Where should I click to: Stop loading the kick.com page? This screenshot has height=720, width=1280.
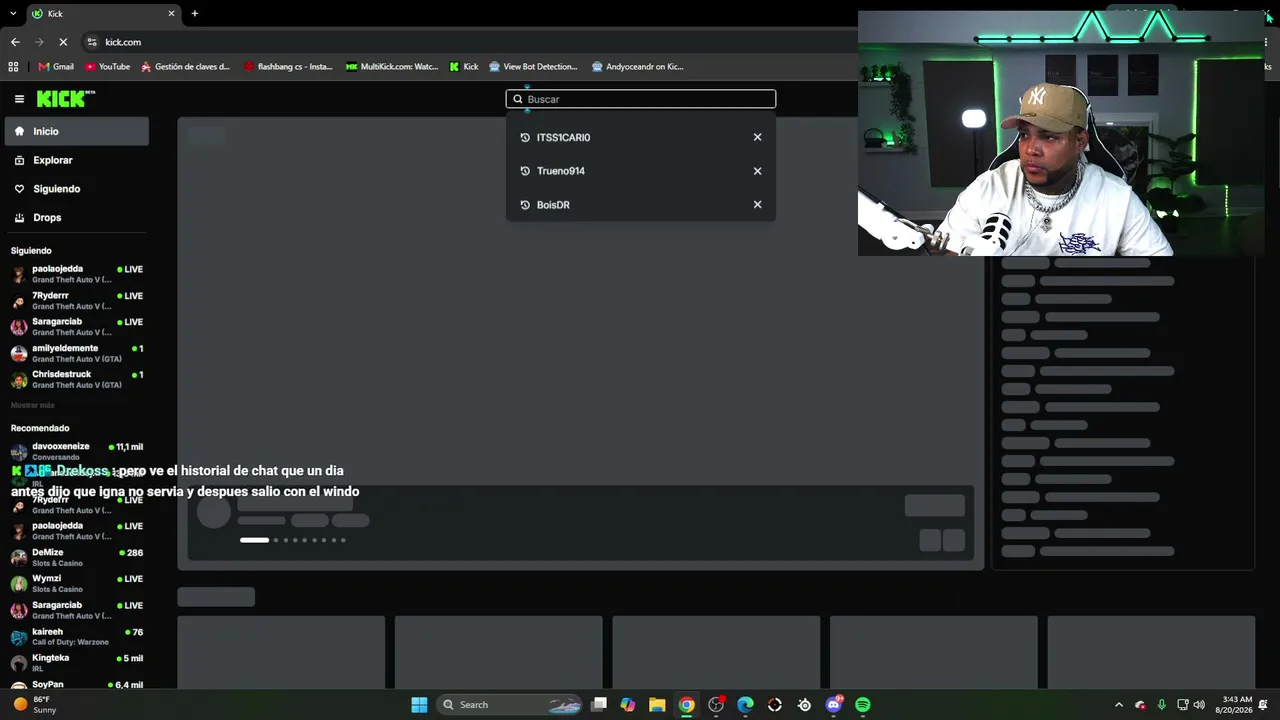(x=63, y=42)
